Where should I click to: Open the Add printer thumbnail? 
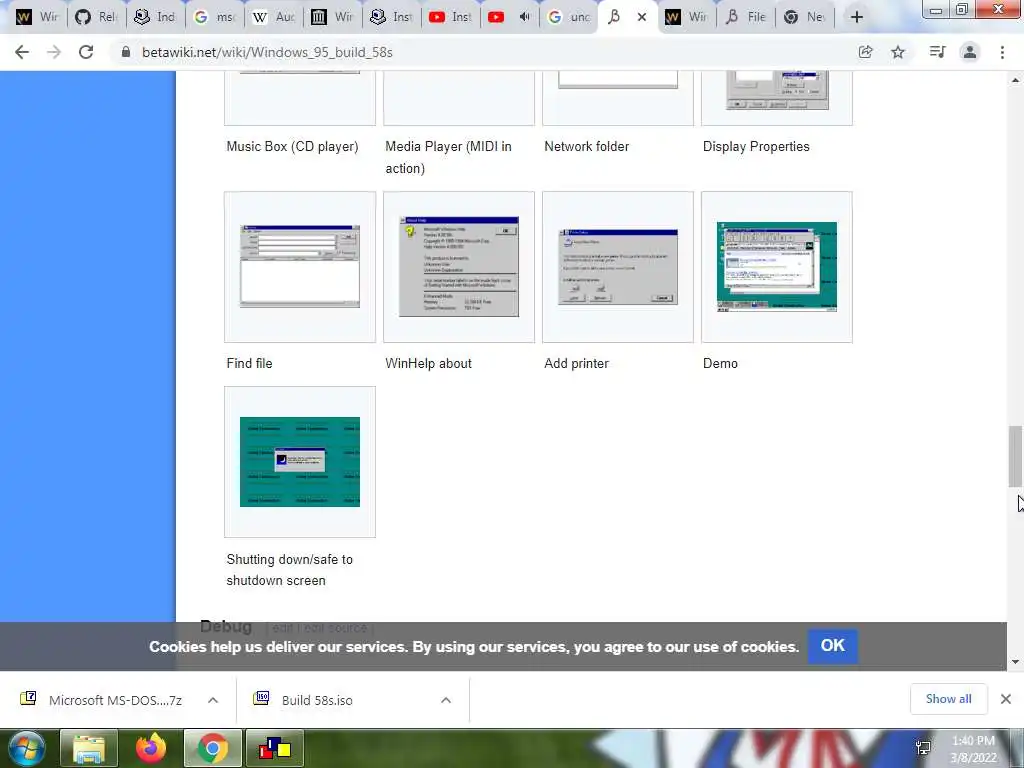(x=618, y=266)
